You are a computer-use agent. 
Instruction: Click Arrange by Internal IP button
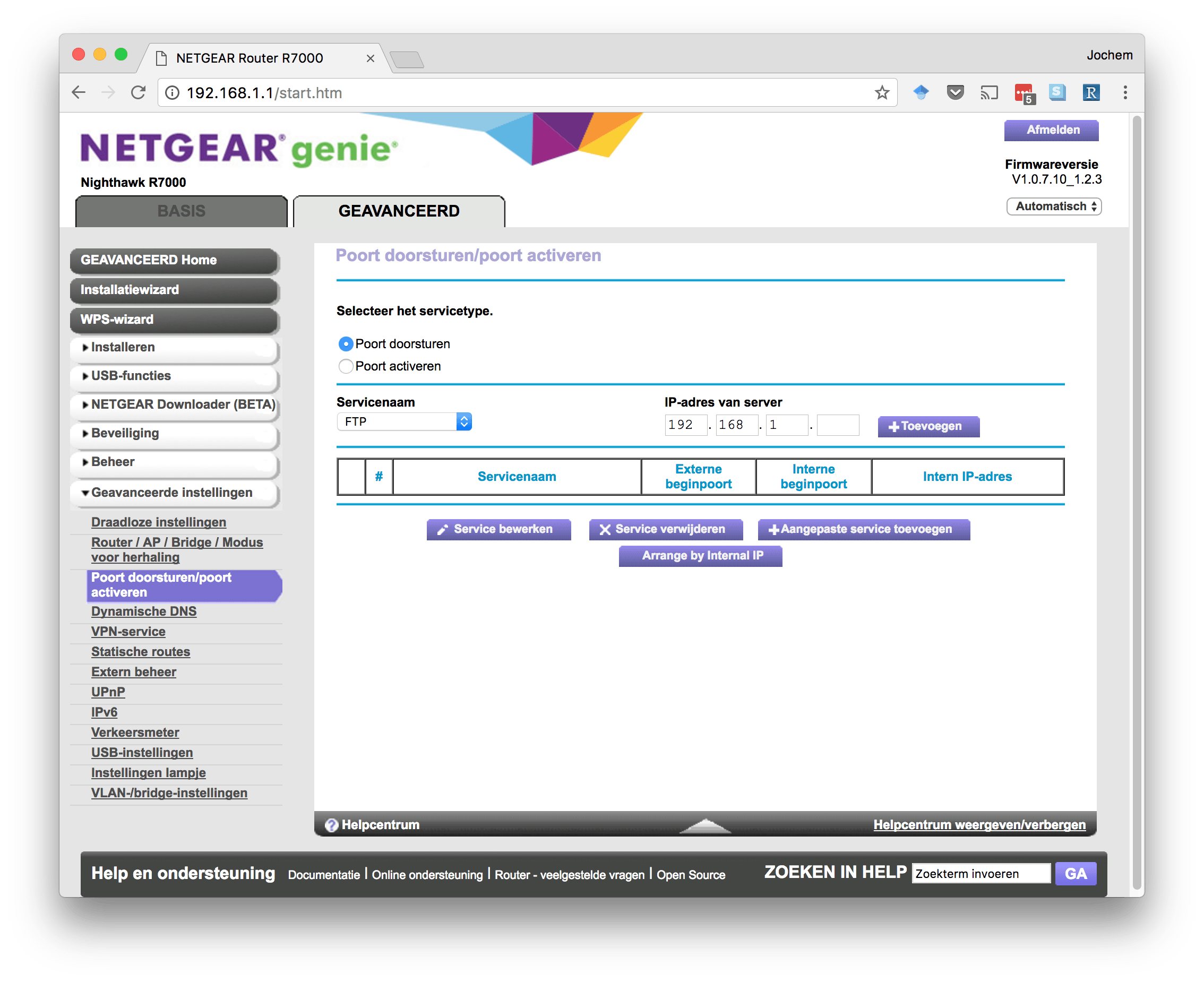(700, 556)
